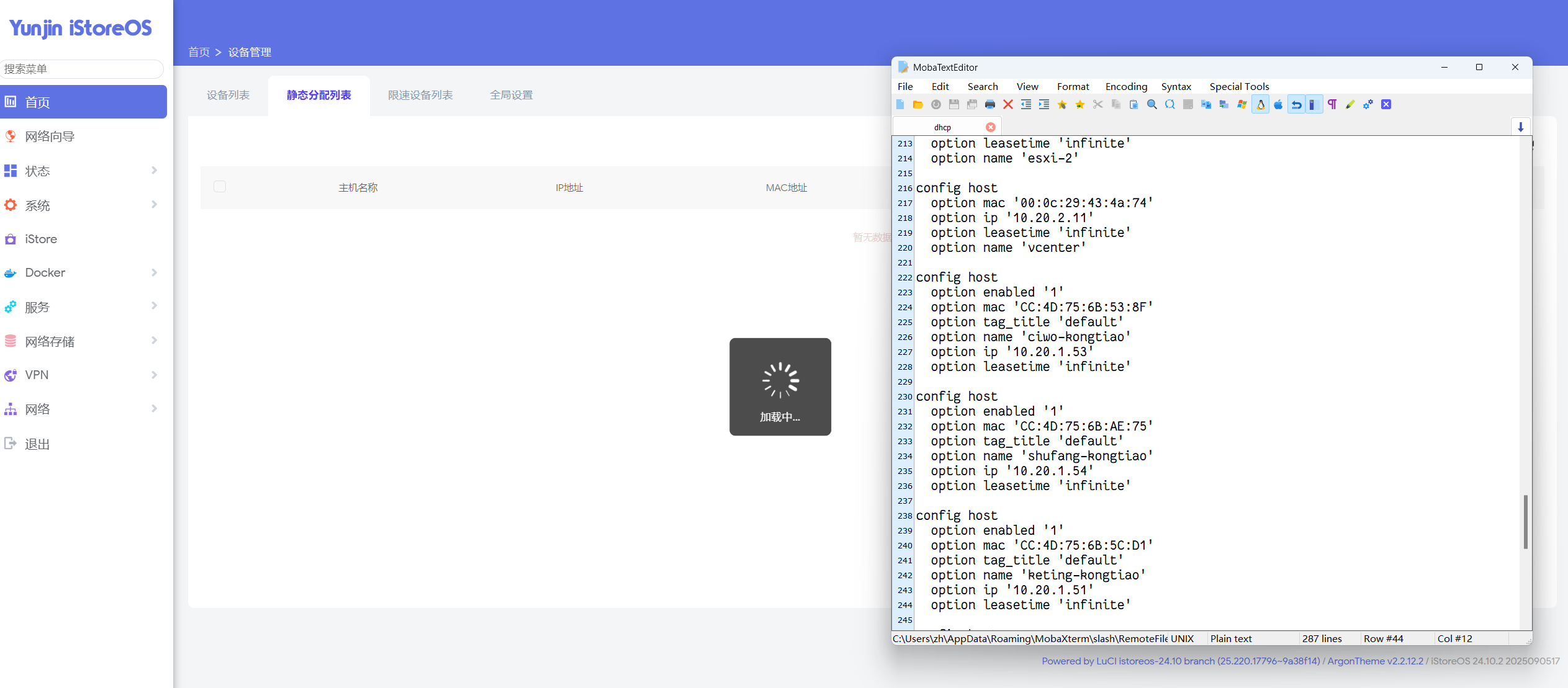Click the magnifier Find icon
Viewport: 1568px width, 688px height.
tap(1151, 104)
